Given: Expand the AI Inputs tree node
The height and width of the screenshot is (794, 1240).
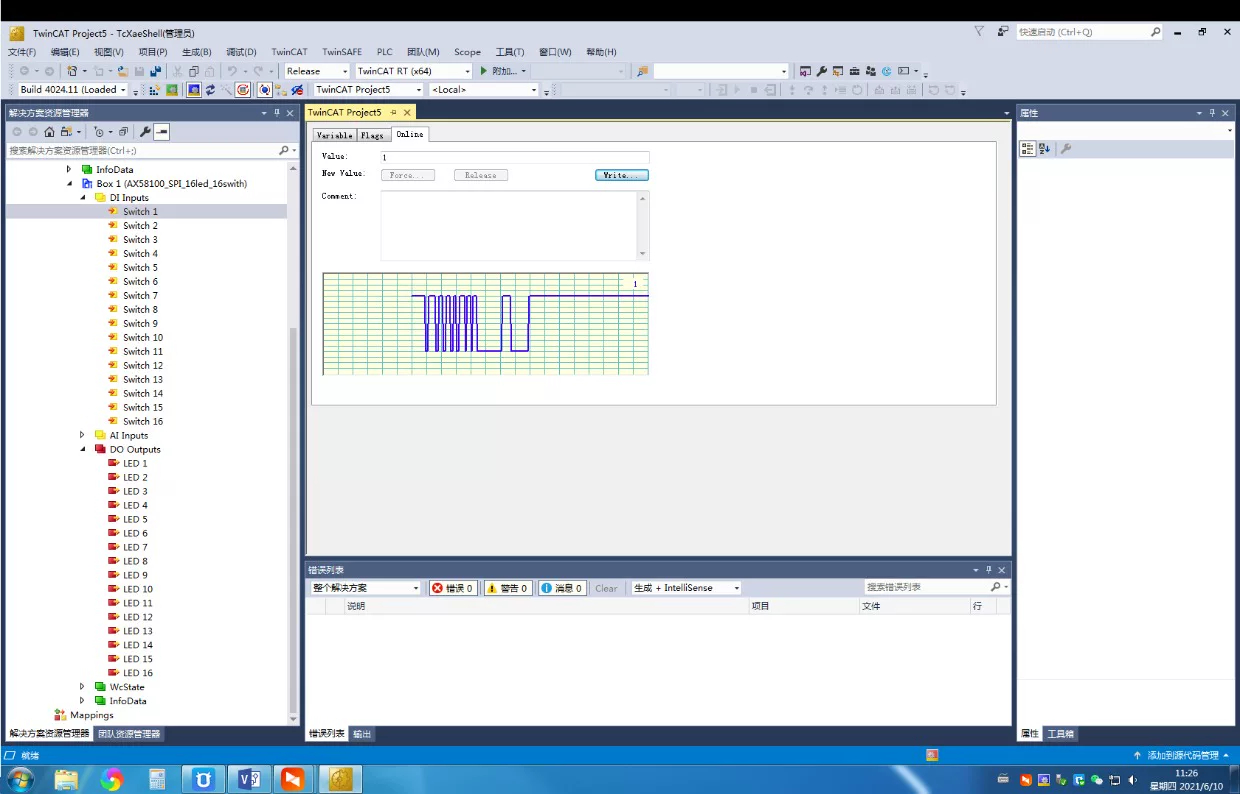Looking at the screenshot, I should click(83, 435).
